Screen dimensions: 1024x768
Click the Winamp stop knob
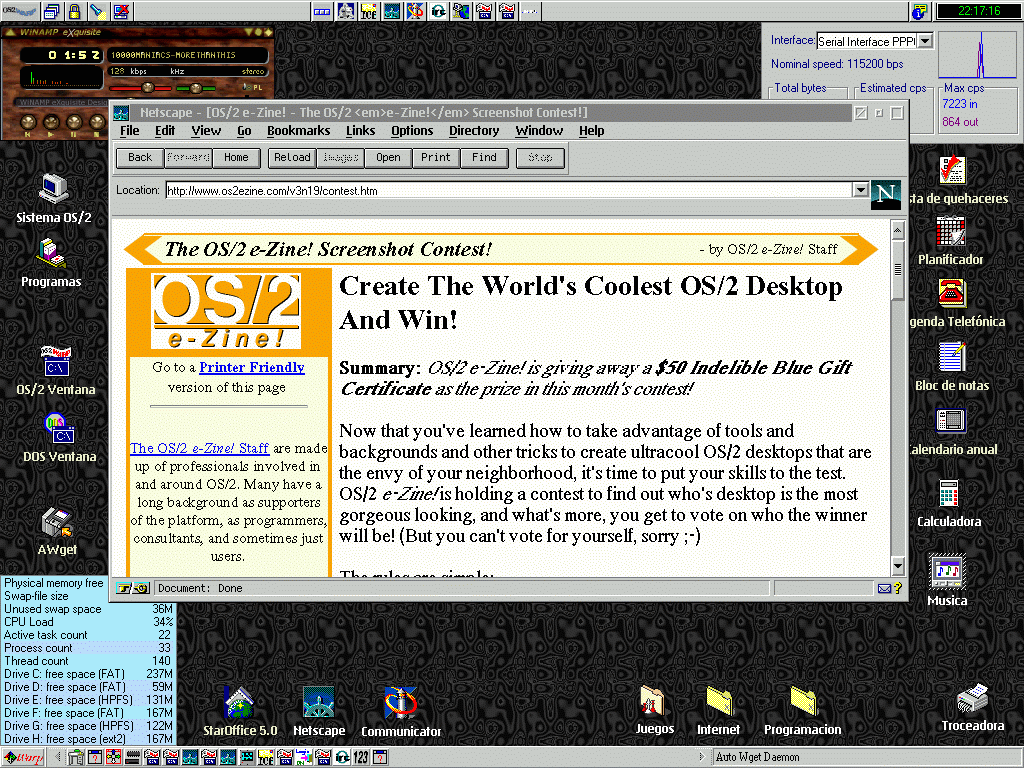pos(97,122)
